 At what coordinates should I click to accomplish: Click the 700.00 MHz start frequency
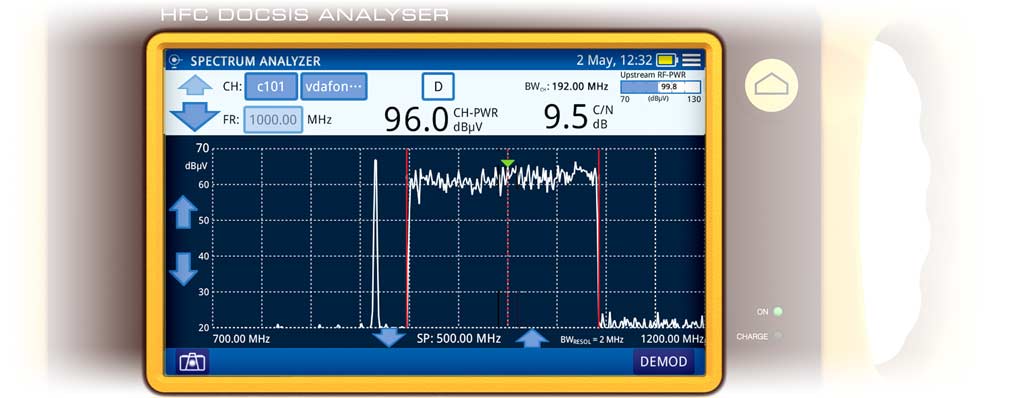point(241,339)
